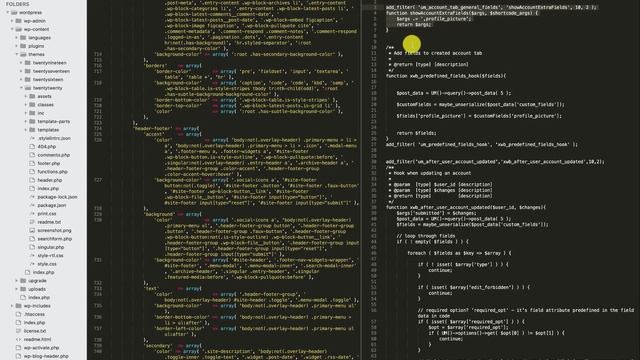Click the plugins folder icon
The image size is (640, 360).
[x=23, y=46]
